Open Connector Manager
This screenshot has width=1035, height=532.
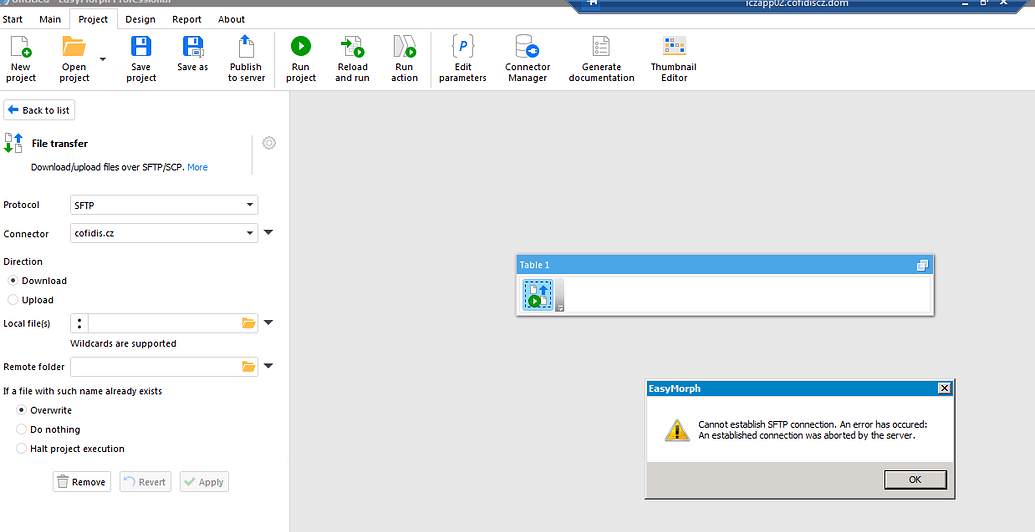tap(527, 59)
